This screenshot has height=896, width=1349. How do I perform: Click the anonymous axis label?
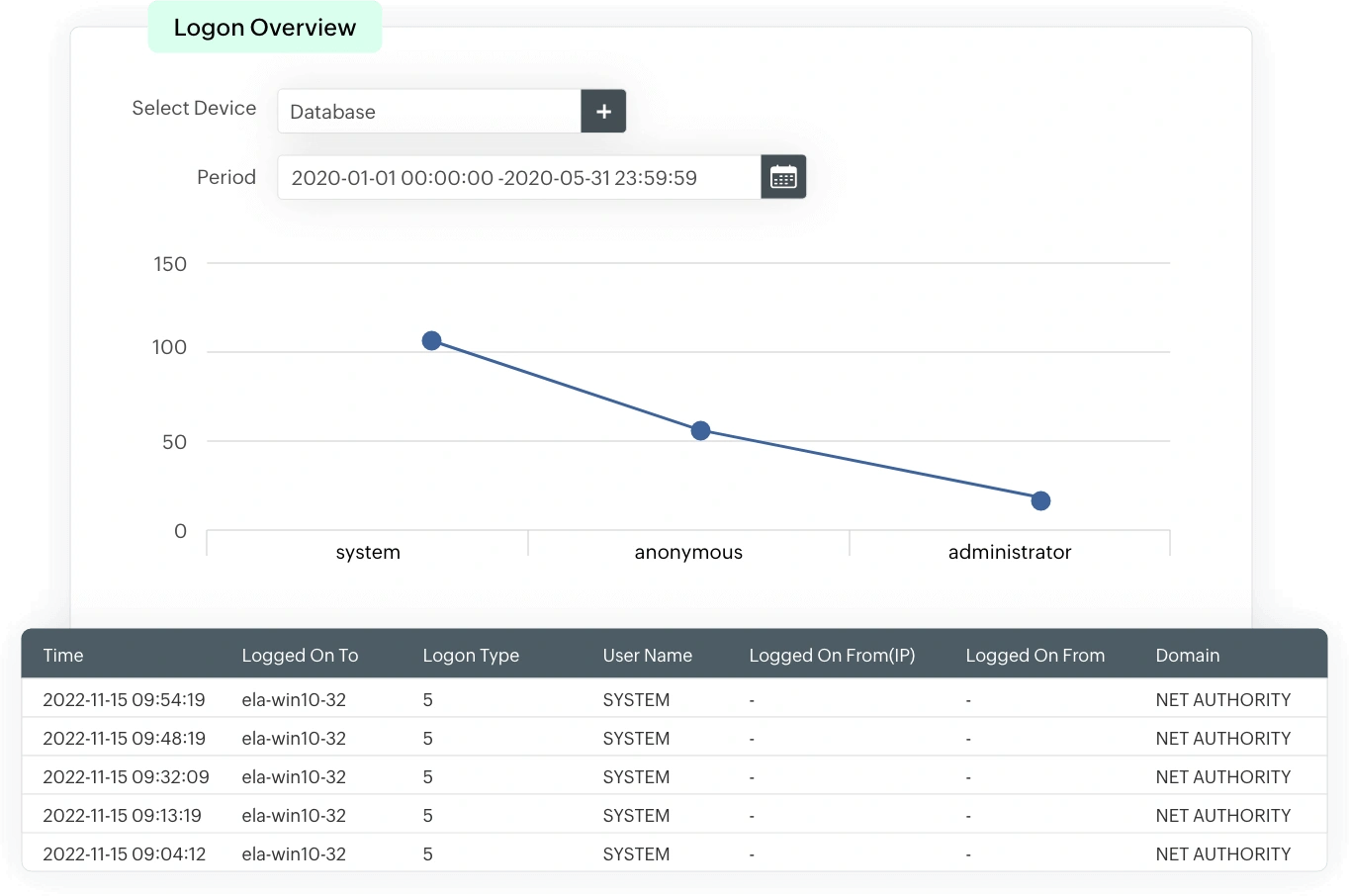688,552
